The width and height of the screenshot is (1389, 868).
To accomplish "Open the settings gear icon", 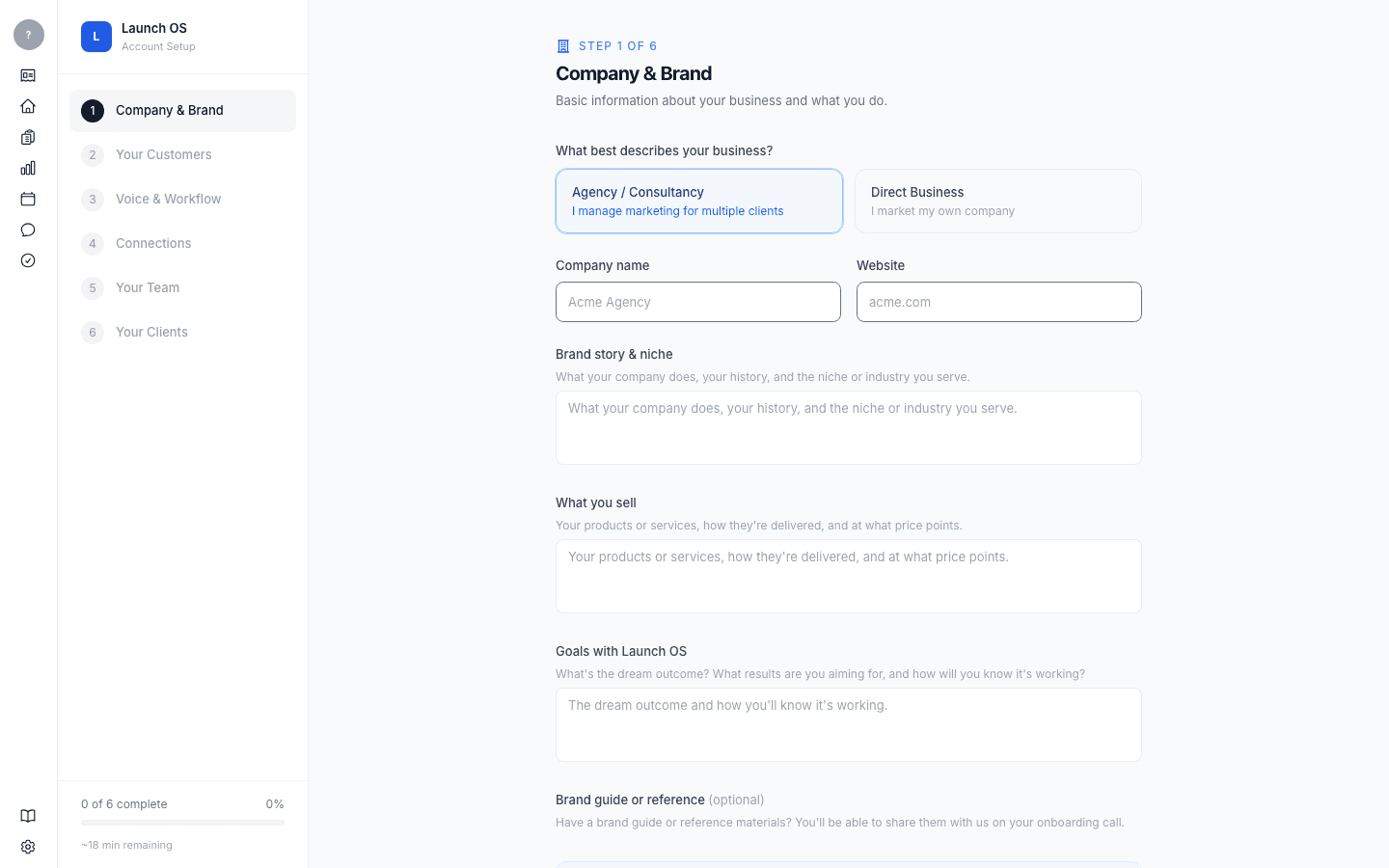I will point(28,847).
